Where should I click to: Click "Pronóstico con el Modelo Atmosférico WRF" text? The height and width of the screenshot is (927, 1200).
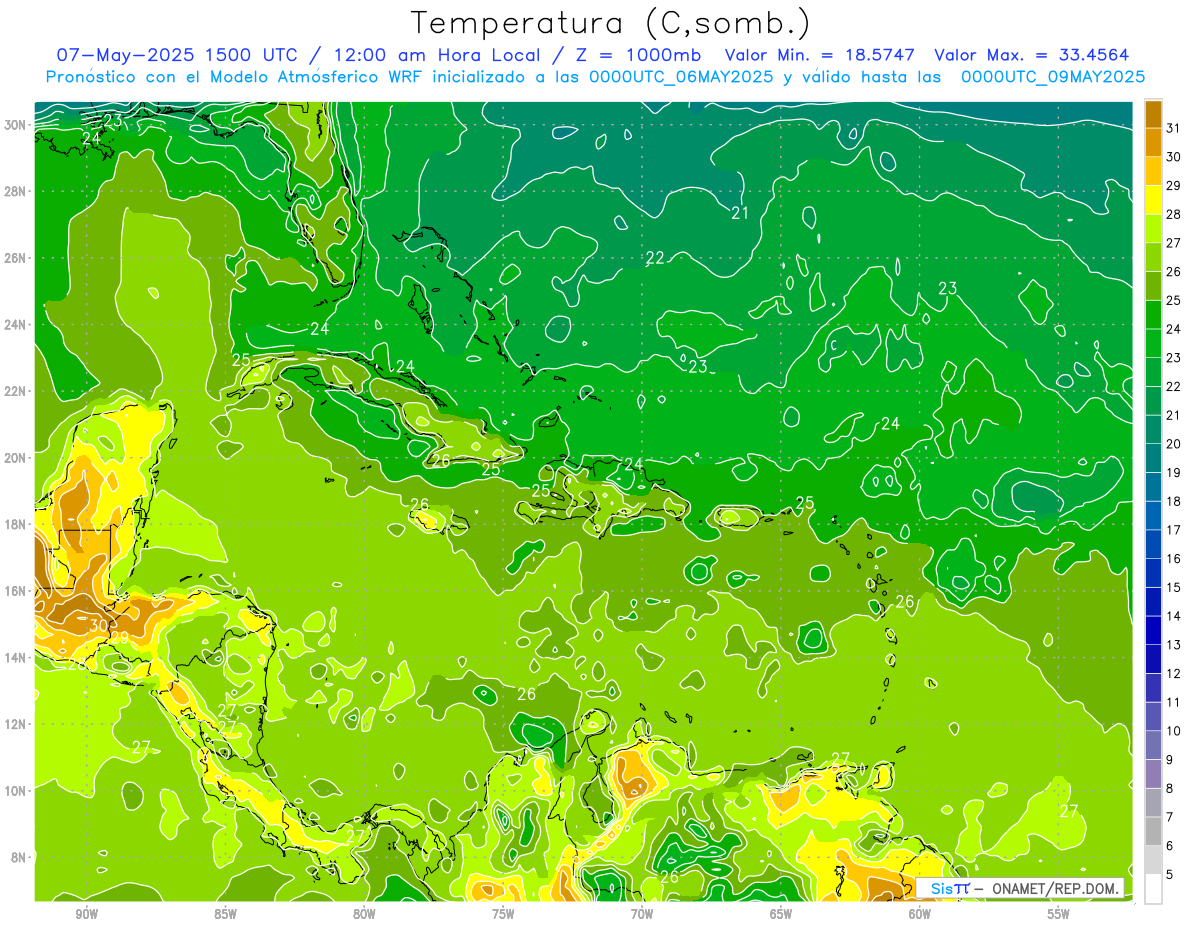click(235, 76)
